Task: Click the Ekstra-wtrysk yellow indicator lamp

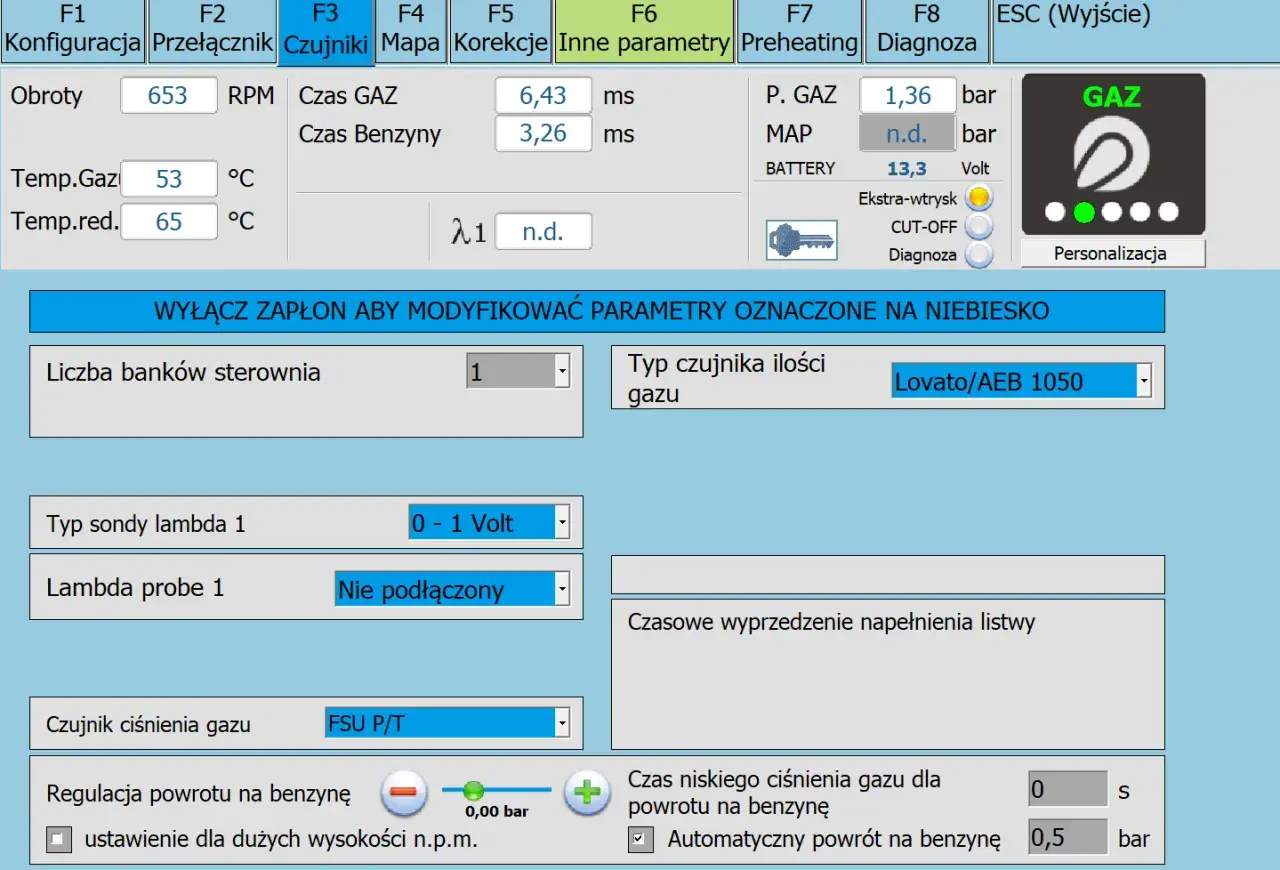Action: 979,198
